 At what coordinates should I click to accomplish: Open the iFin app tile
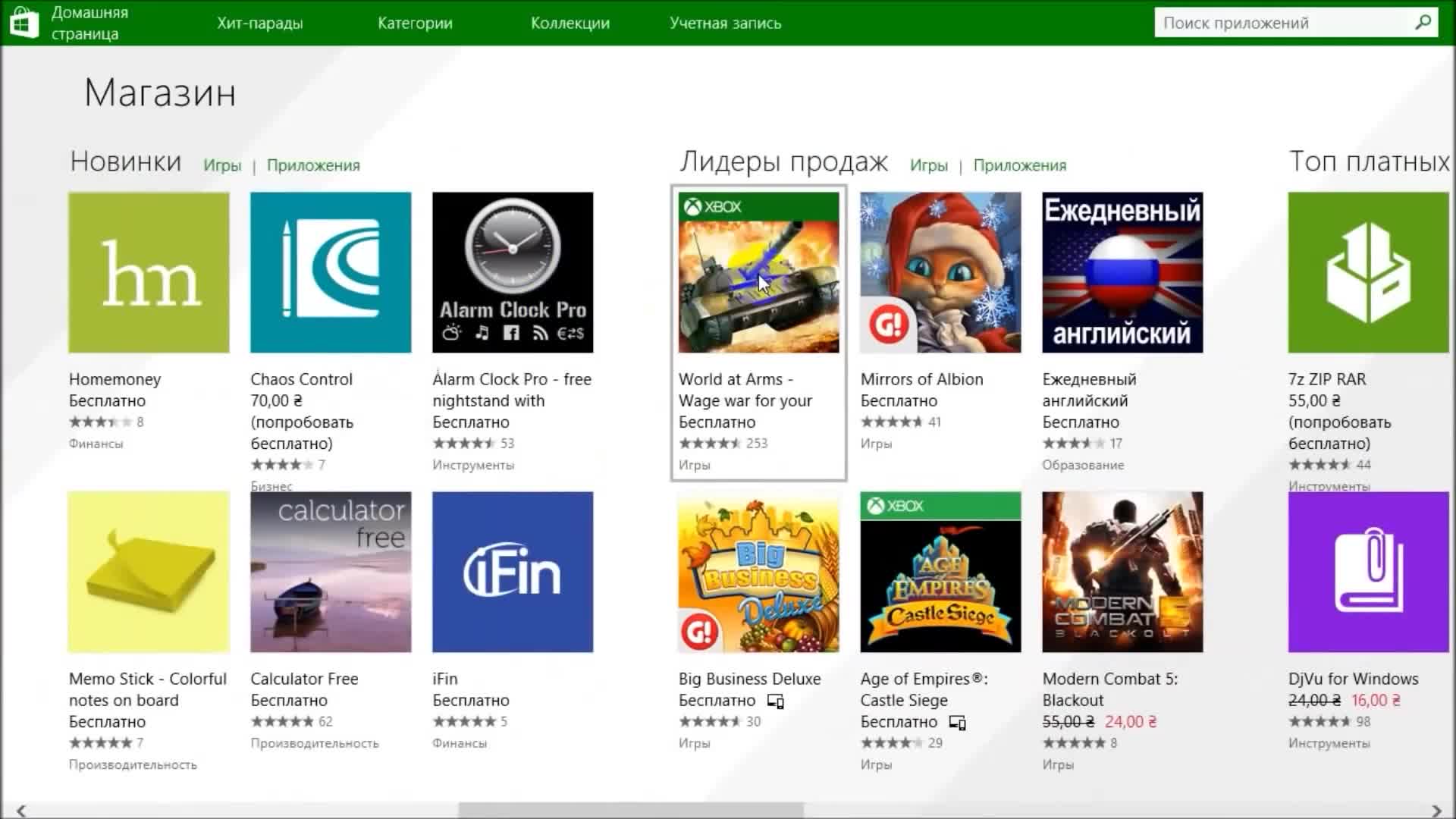click(513, 572)
